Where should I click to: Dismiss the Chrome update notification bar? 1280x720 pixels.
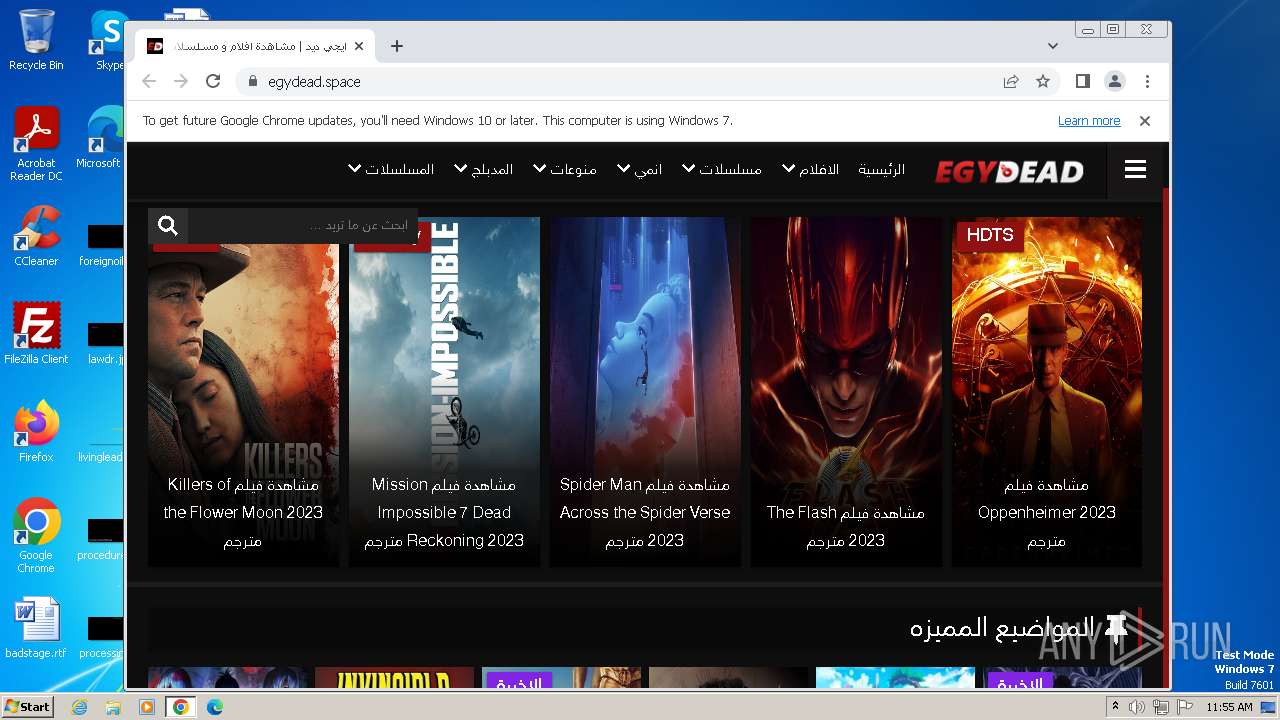tap(1145, 121)
